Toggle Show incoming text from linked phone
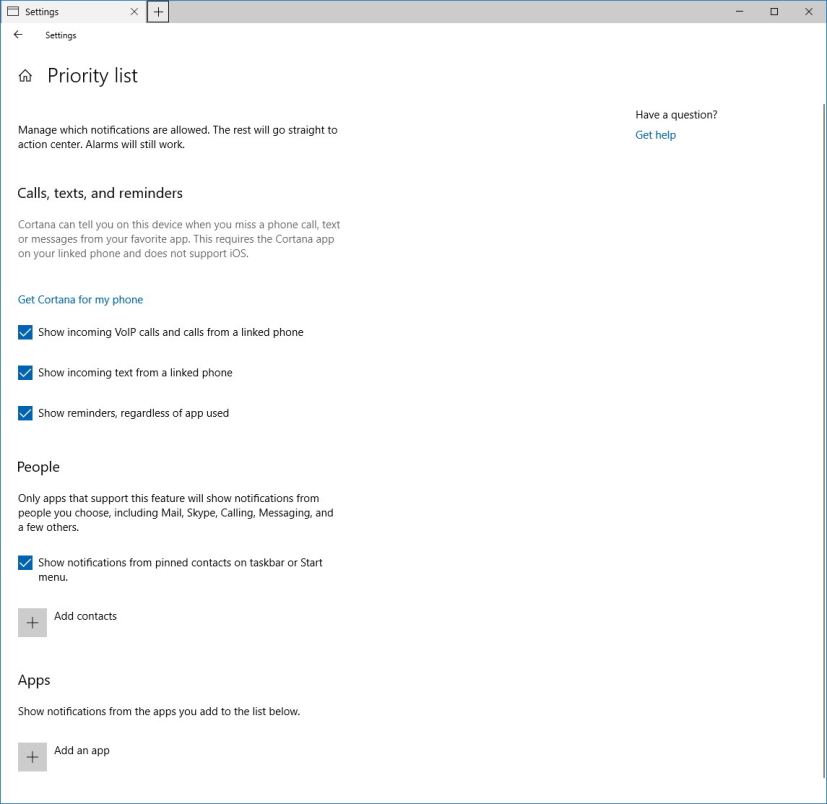The height and width of the screenshot is (804, 827). [25, 373]
